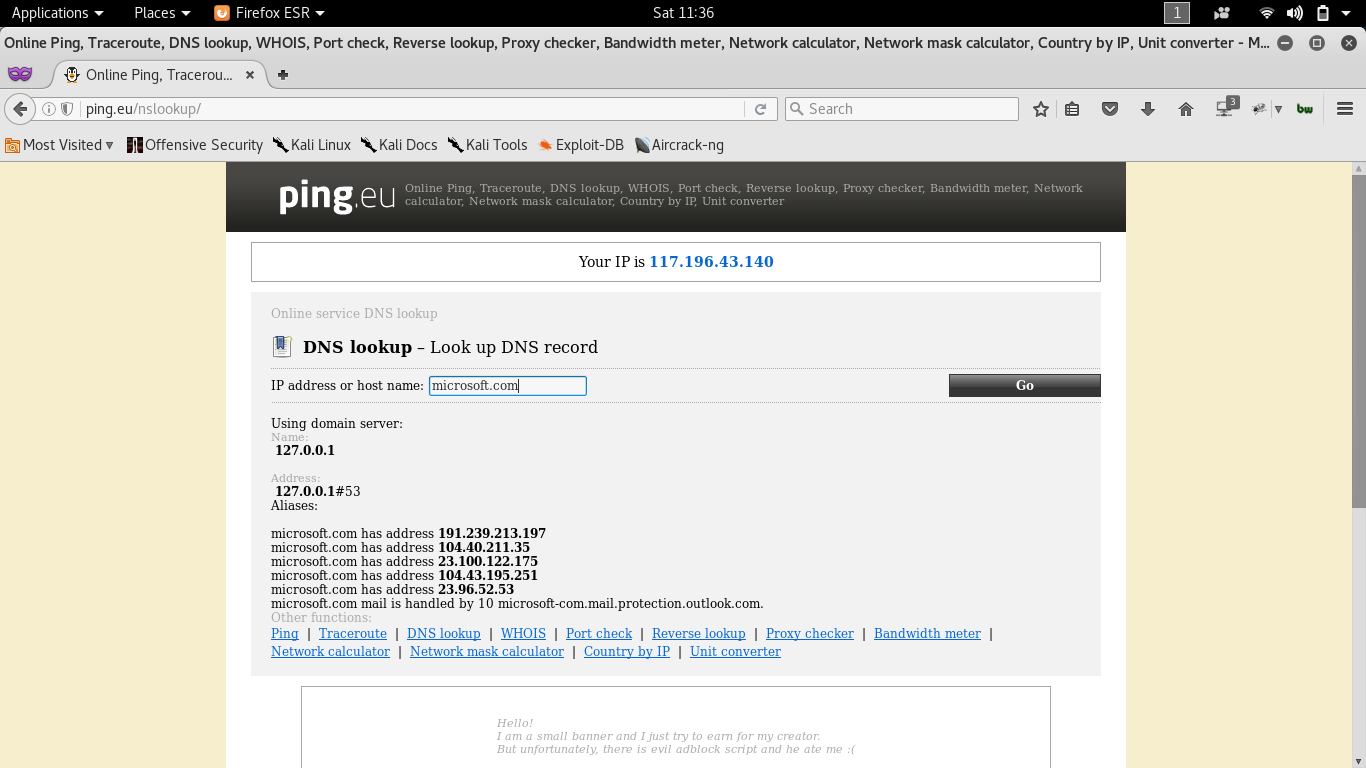
Task: Open the Network mask calculator link
Action: (487, 651)
